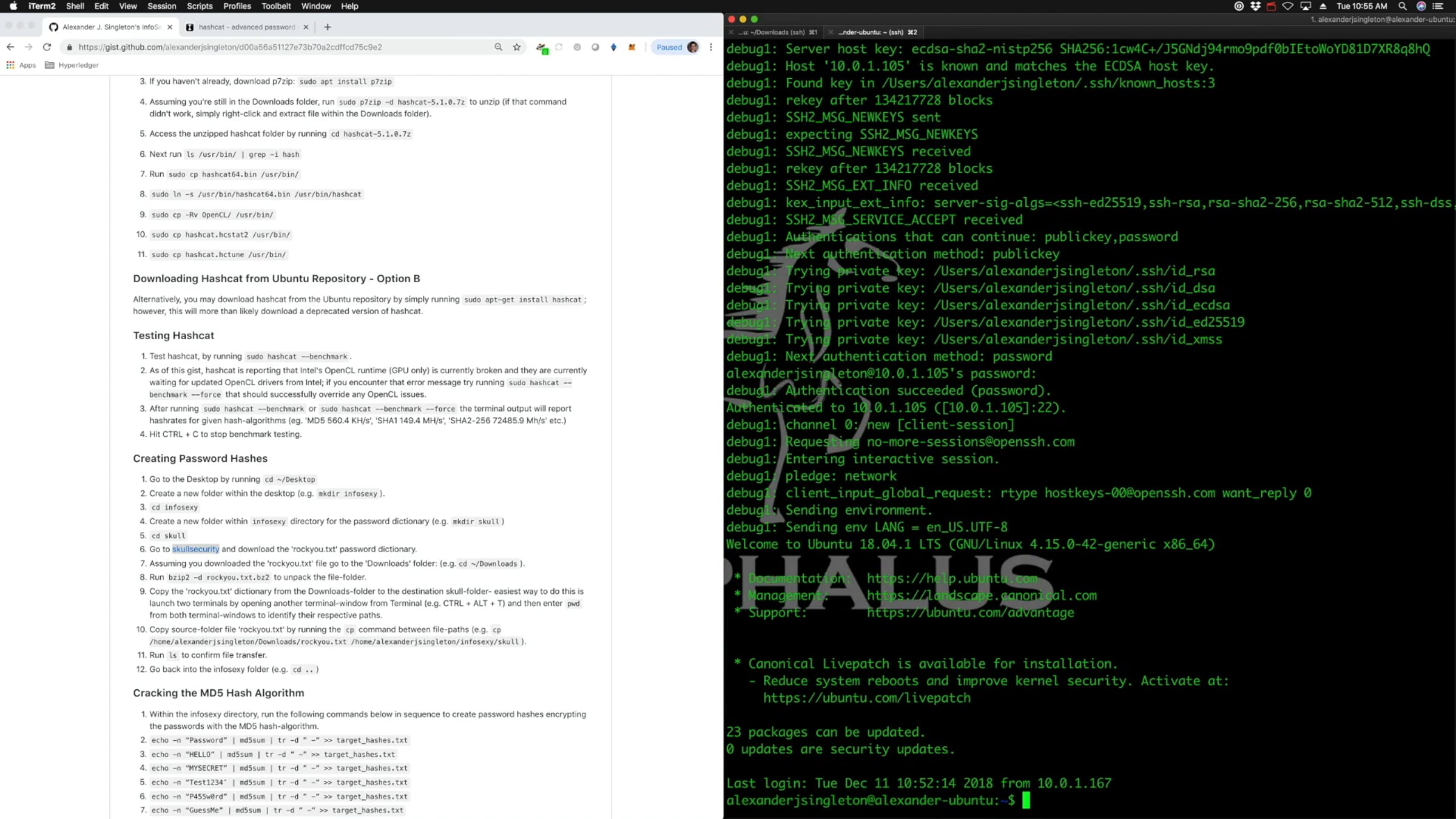Click the blue Ethereum diamond extension icon

[x=613, y=47]
